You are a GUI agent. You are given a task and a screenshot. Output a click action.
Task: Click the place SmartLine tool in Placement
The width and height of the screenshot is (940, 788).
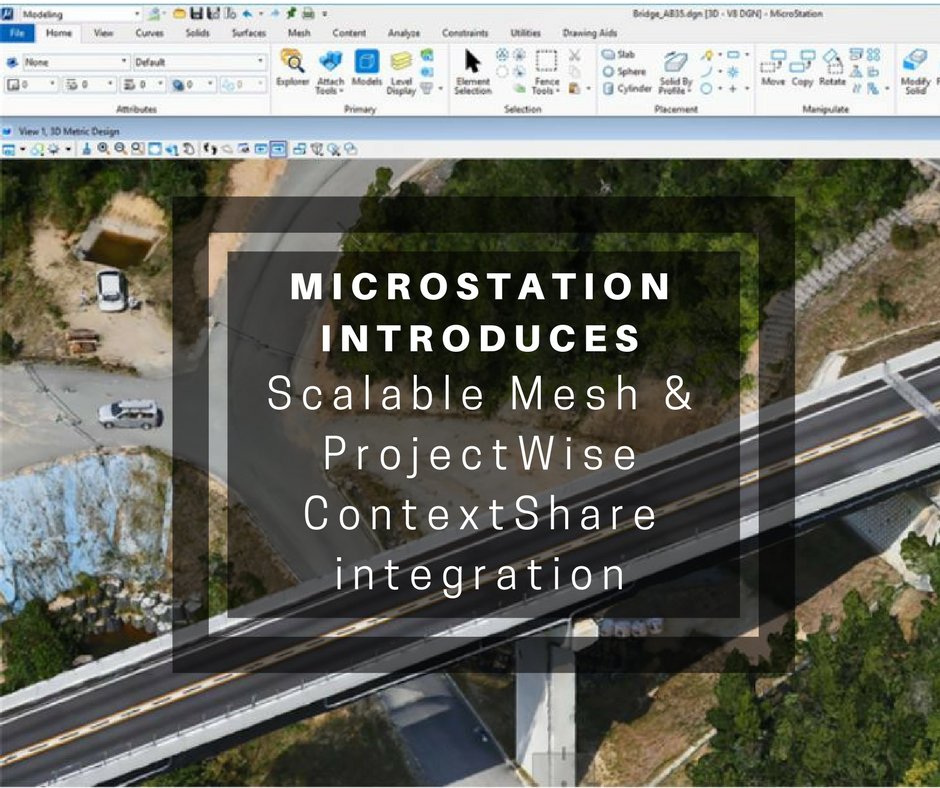coord(707,56)
